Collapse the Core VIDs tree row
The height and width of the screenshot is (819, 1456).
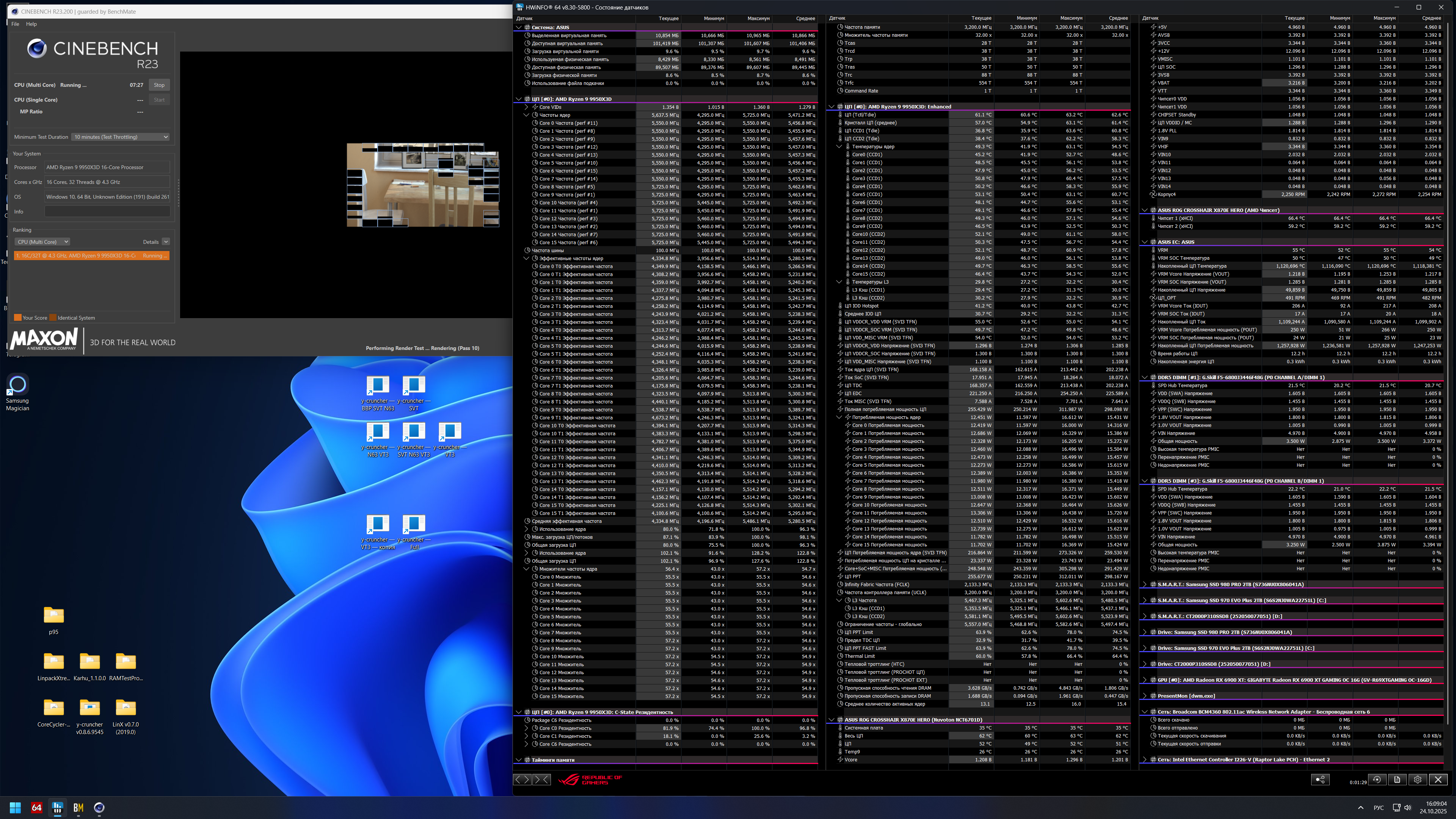[526, 107]
